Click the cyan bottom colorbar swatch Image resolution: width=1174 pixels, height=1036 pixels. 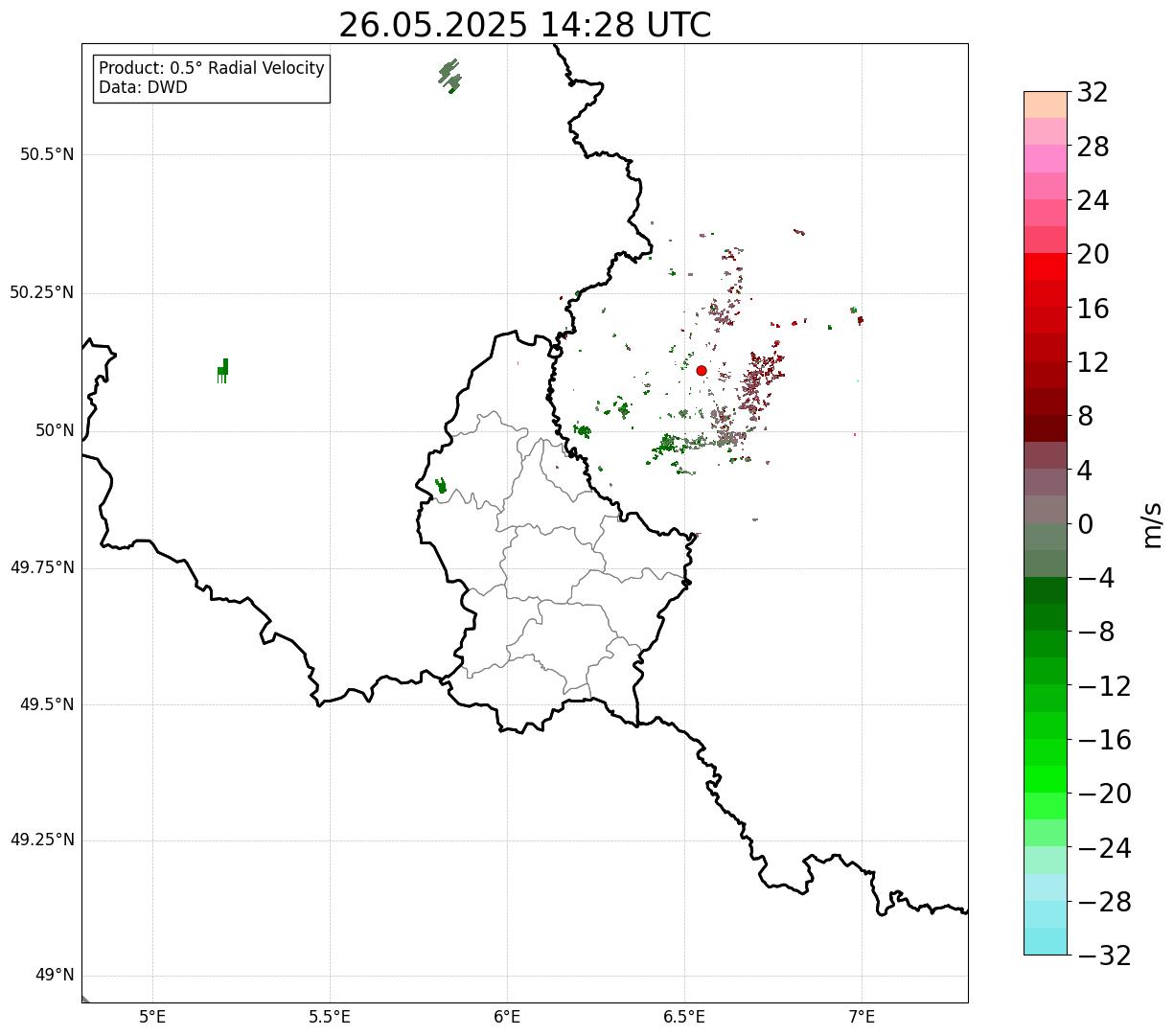point(1046,941)
